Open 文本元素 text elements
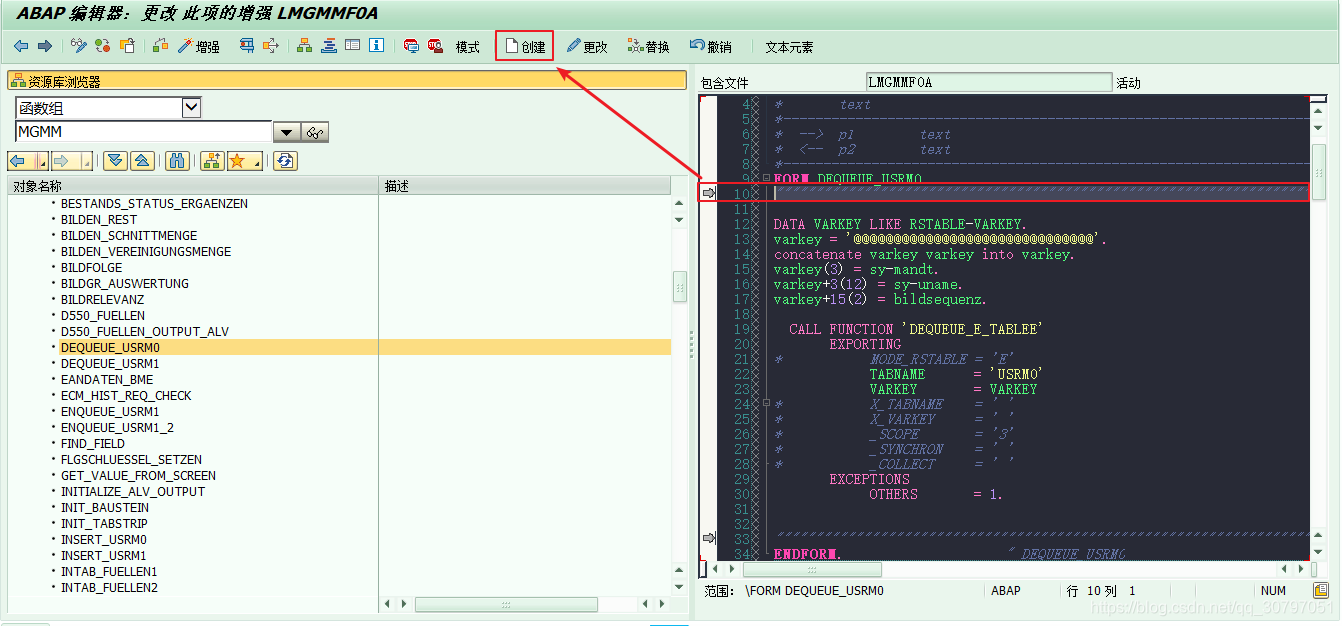 (x=789, y=47)
